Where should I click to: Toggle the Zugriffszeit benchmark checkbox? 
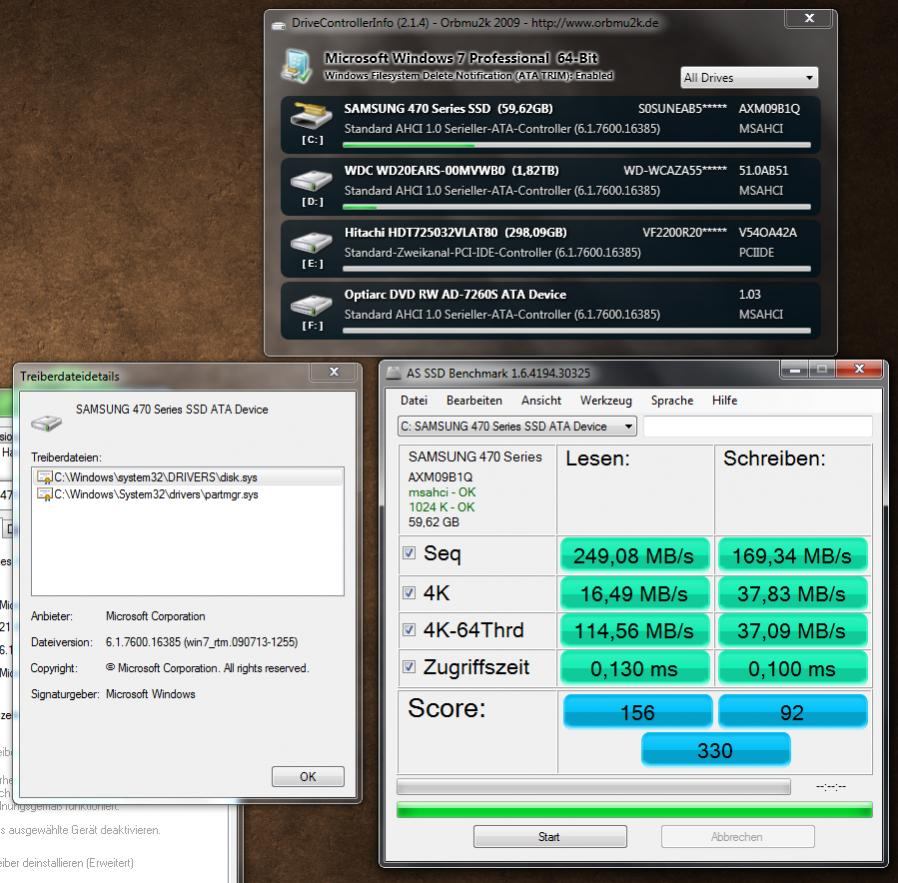[x=409, y=667]
